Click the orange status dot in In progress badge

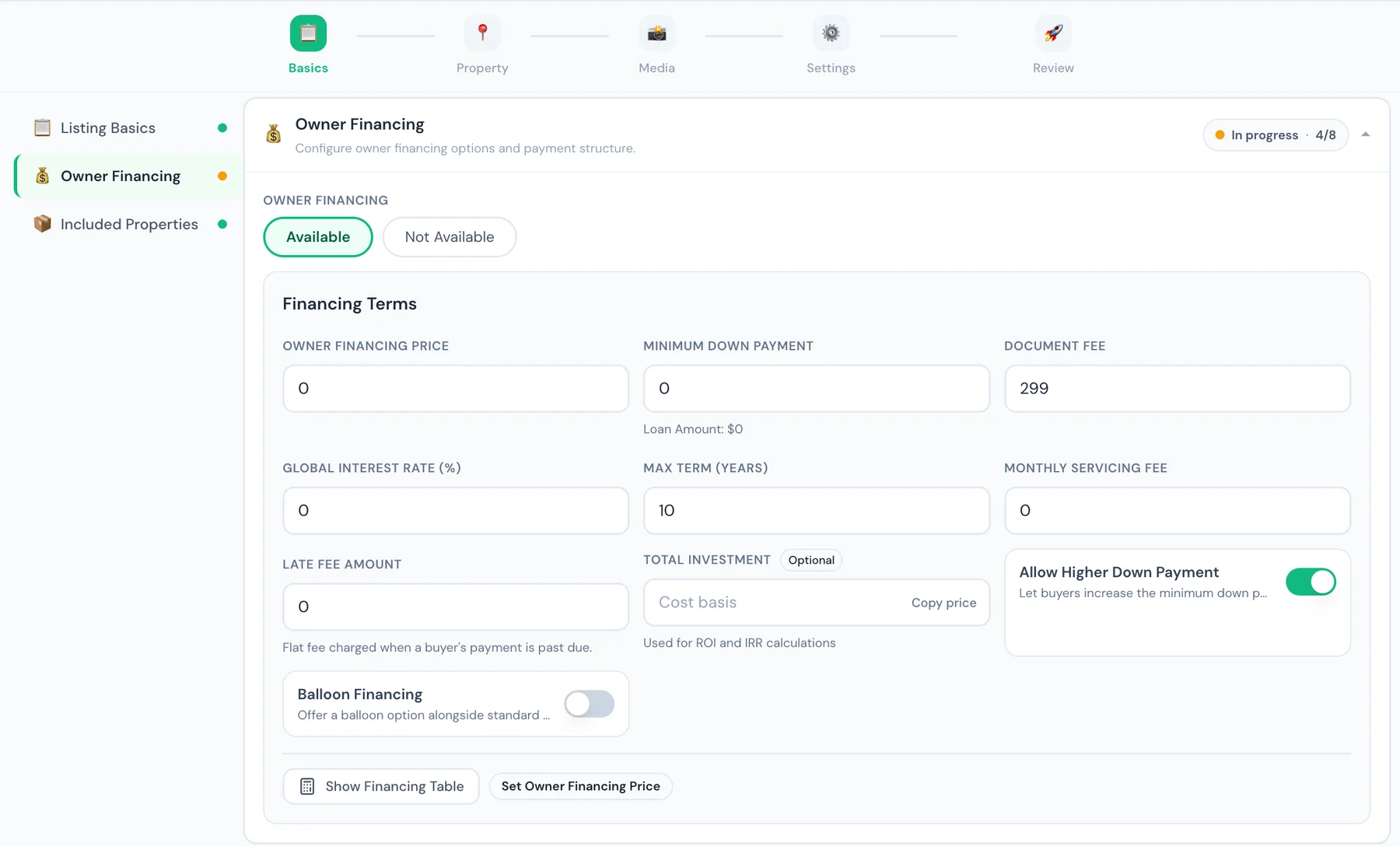1220,135
